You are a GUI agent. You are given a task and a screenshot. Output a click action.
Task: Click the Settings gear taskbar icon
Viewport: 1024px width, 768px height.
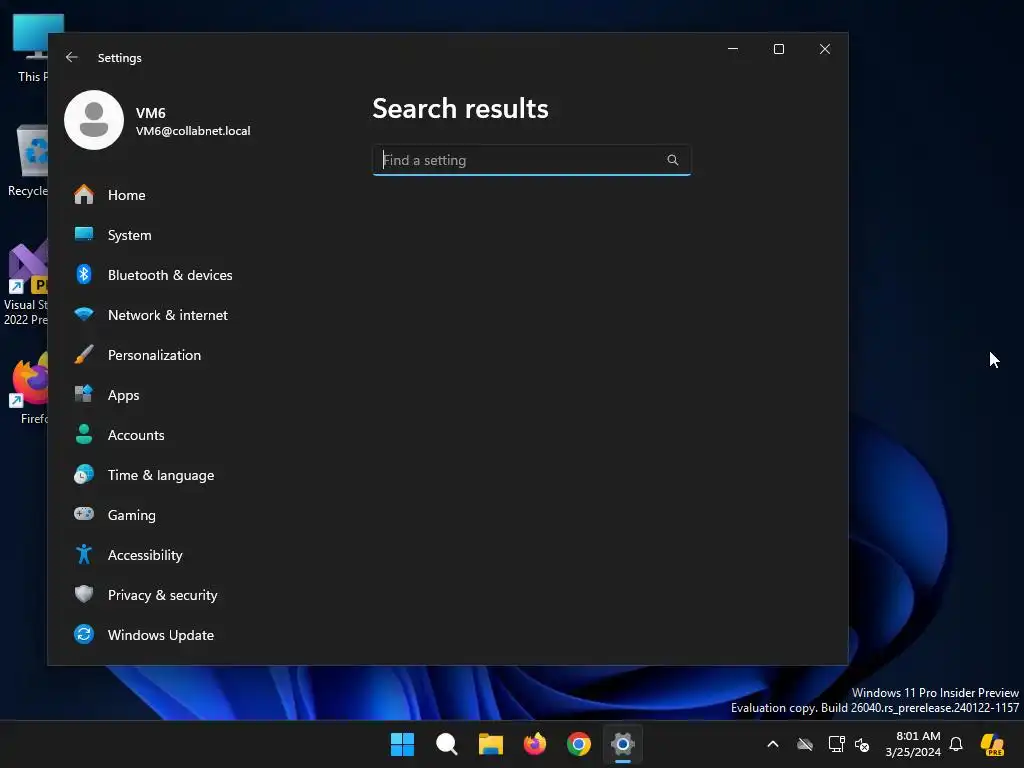(x=623, y=744)
